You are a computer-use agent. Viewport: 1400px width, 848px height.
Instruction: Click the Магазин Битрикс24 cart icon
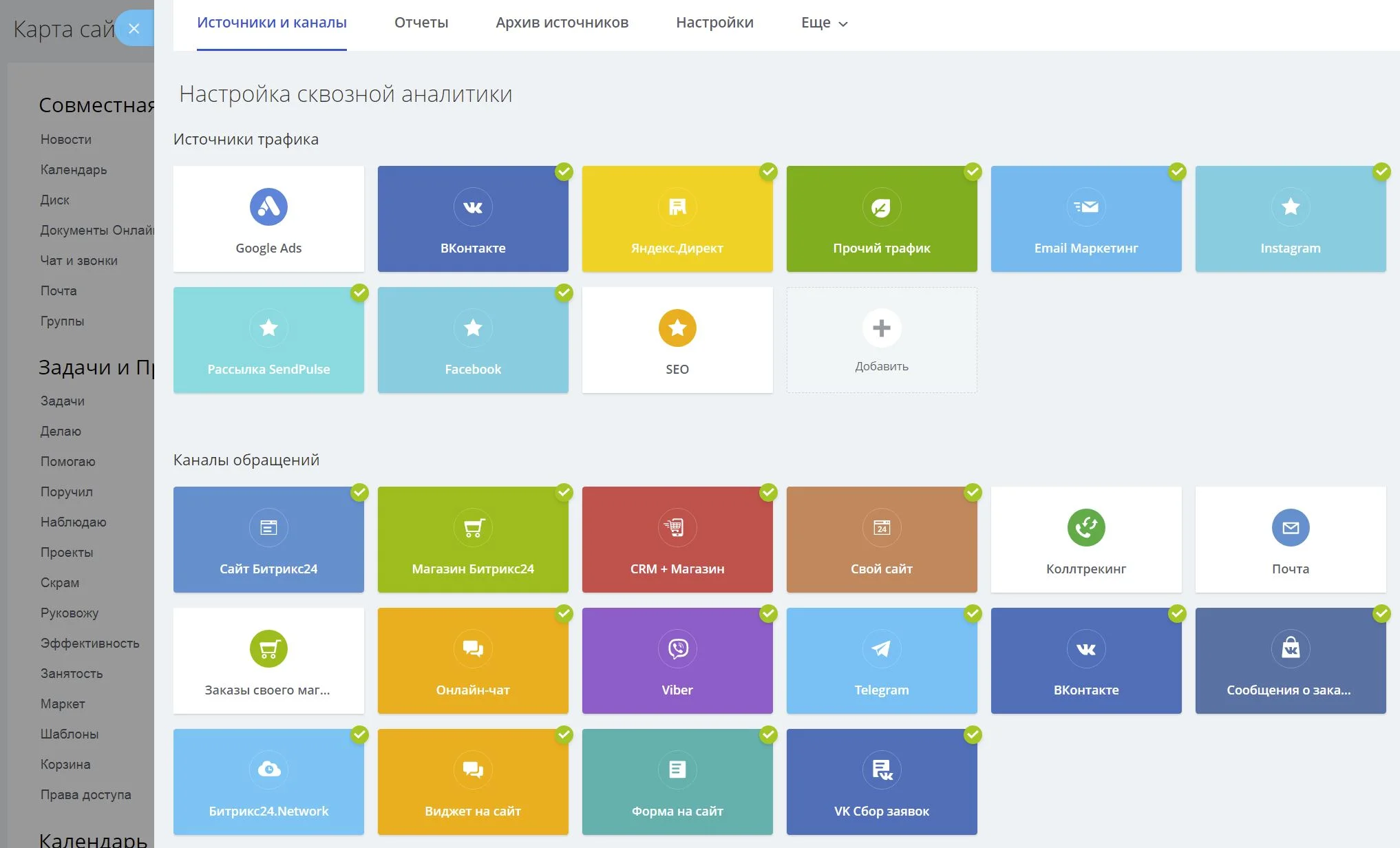(x=473, y=527)
